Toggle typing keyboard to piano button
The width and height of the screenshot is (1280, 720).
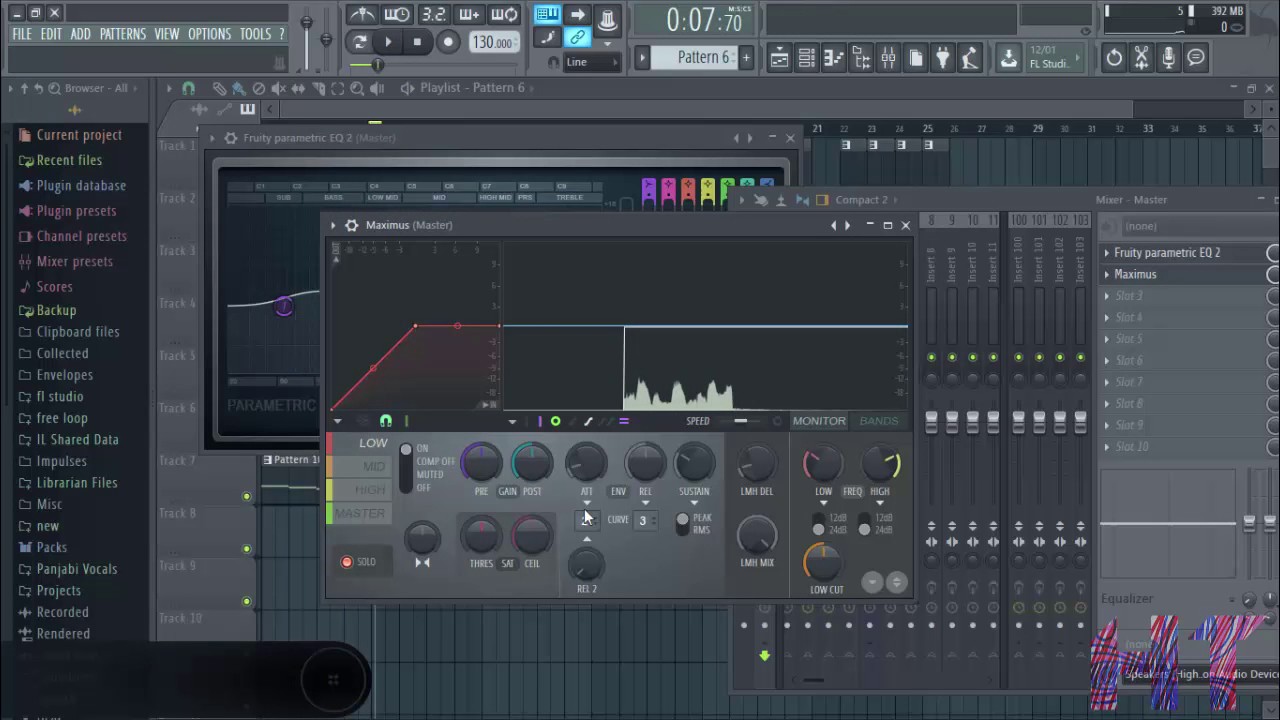pyautogui.click(x=546, y=14)
